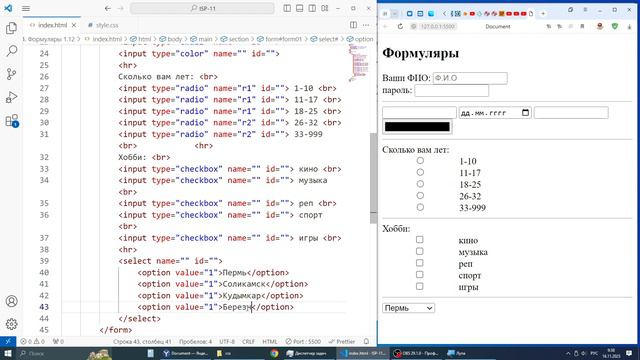
Task: Click the пароль password input field
Action: click(x=451, y=90)
